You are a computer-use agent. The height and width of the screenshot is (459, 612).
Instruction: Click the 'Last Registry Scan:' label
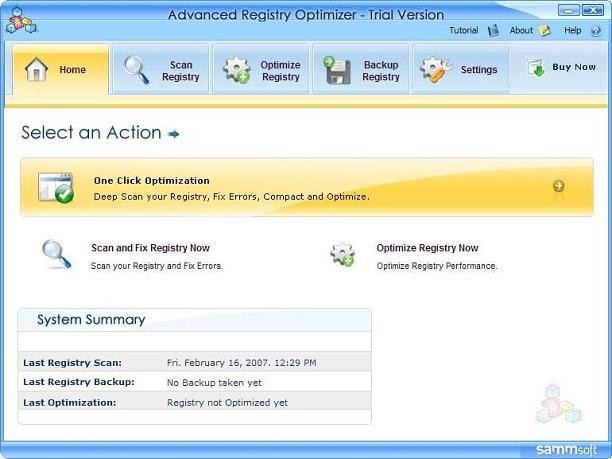[x=73, y=363]
